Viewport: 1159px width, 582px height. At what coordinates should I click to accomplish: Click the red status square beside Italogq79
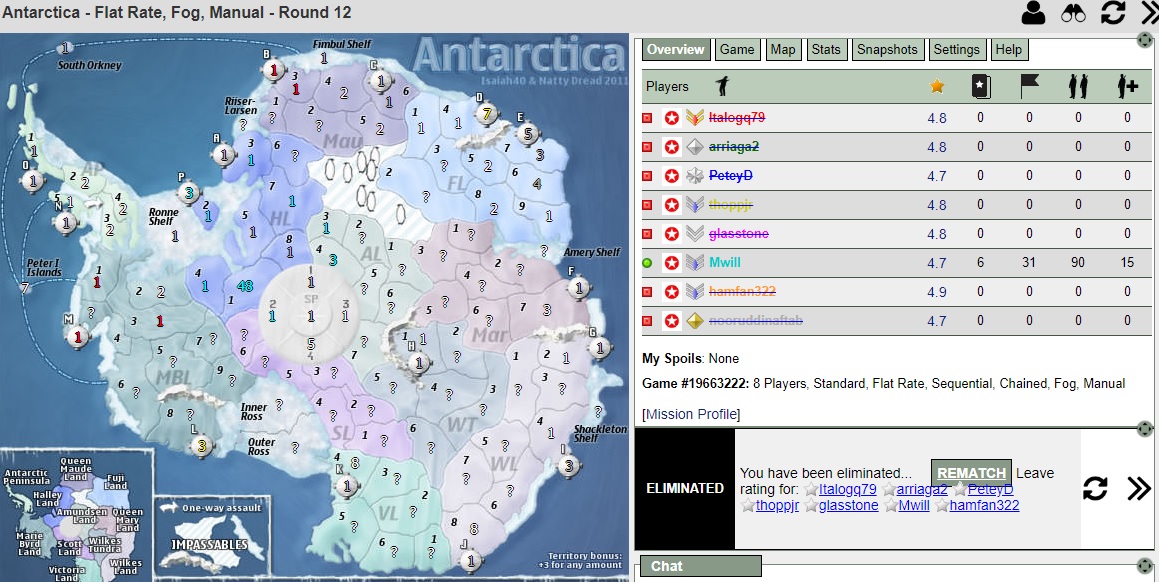coord(648,118)
